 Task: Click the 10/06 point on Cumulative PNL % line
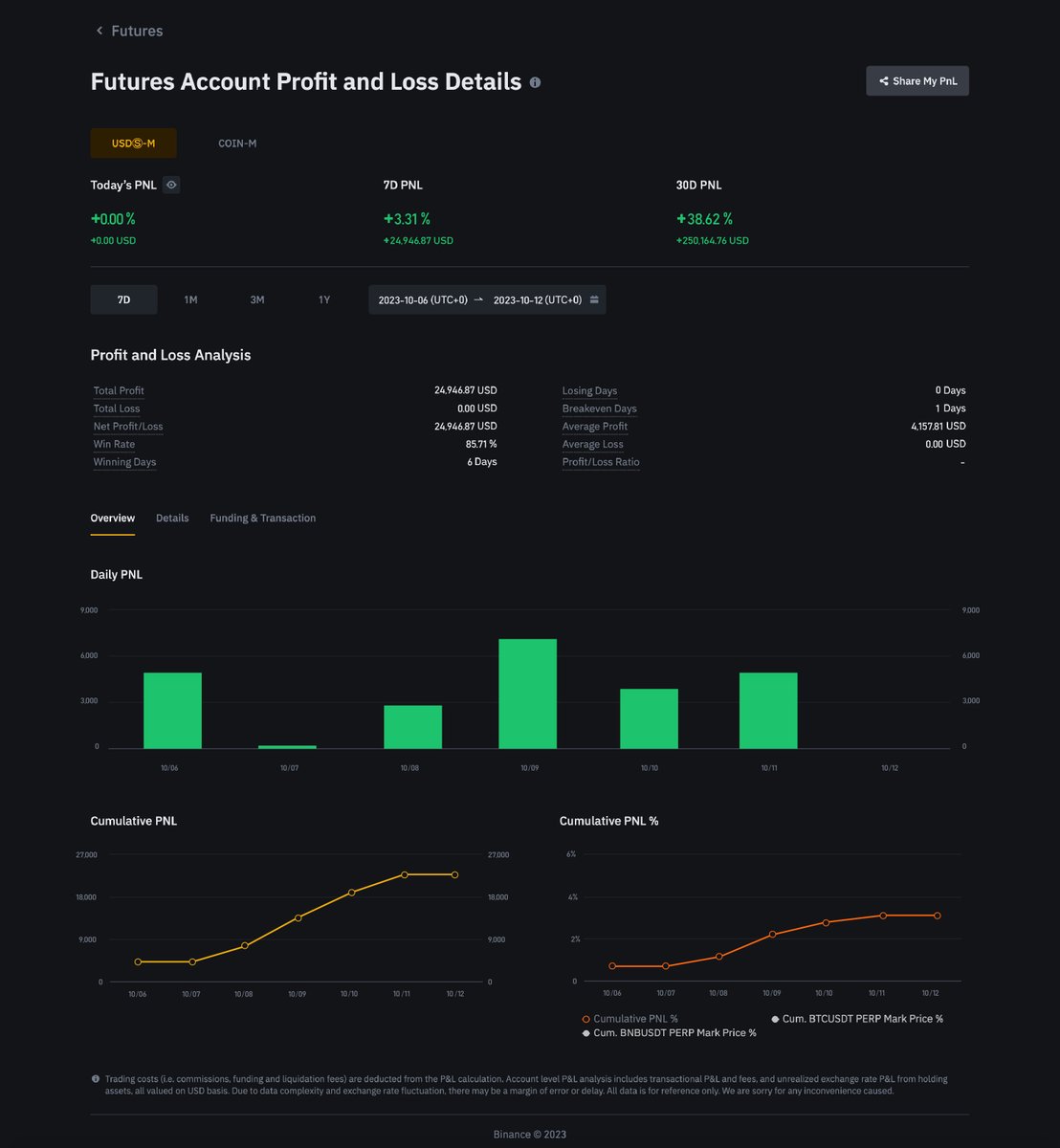[612, 966]
